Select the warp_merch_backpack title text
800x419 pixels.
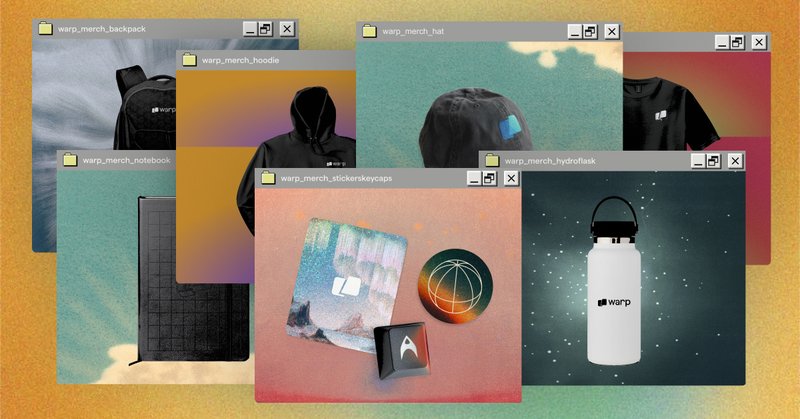point(102,29)
